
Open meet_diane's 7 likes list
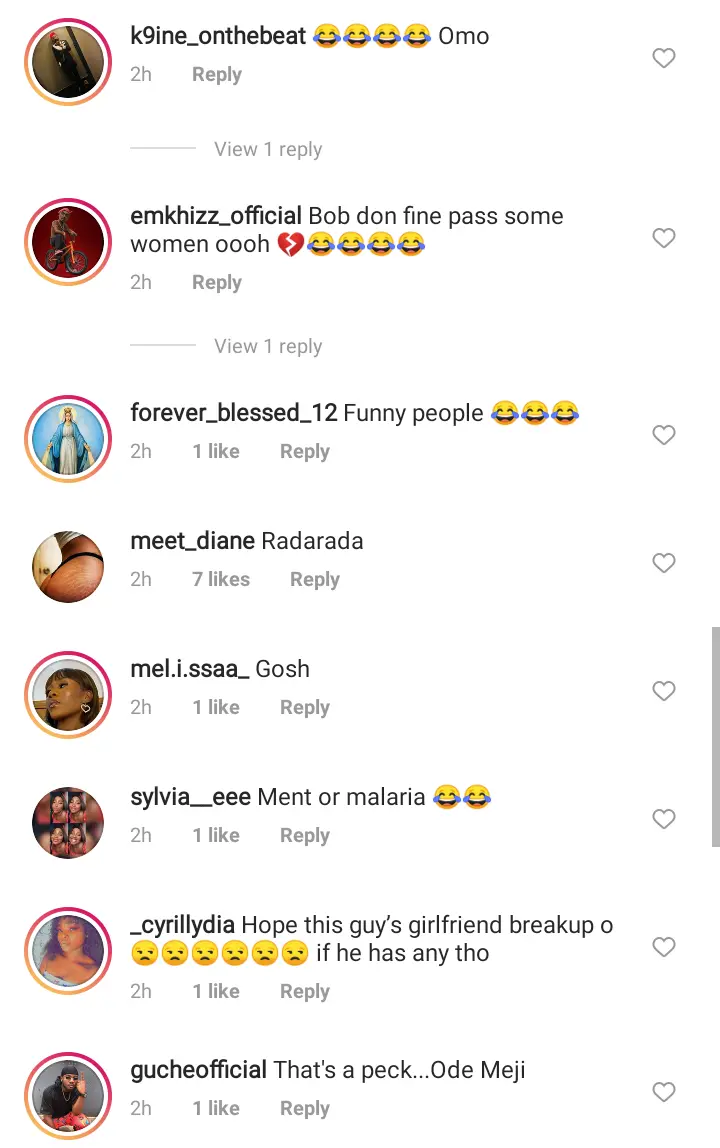click(x=221, y=579)
